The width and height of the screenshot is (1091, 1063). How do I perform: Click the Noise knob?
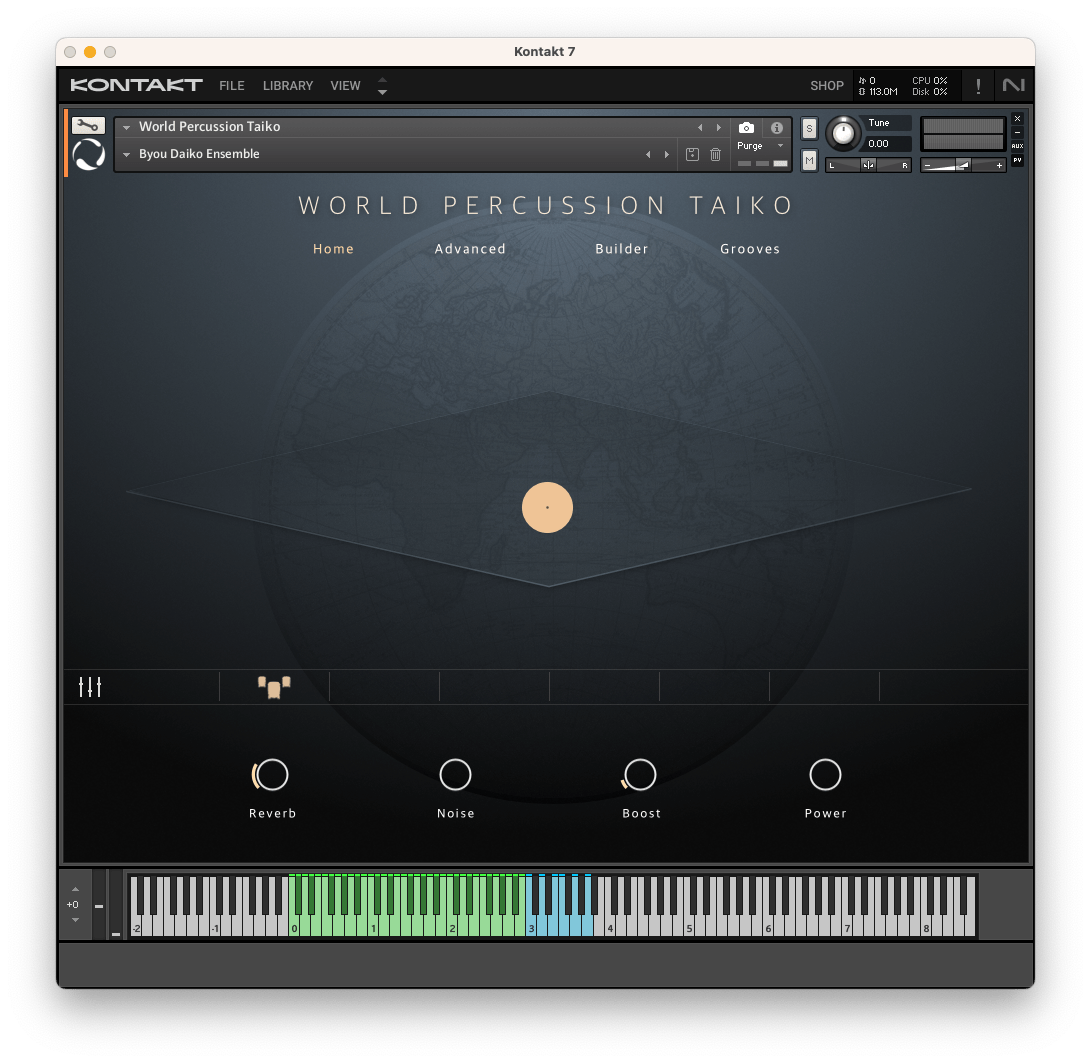(456, 774)
